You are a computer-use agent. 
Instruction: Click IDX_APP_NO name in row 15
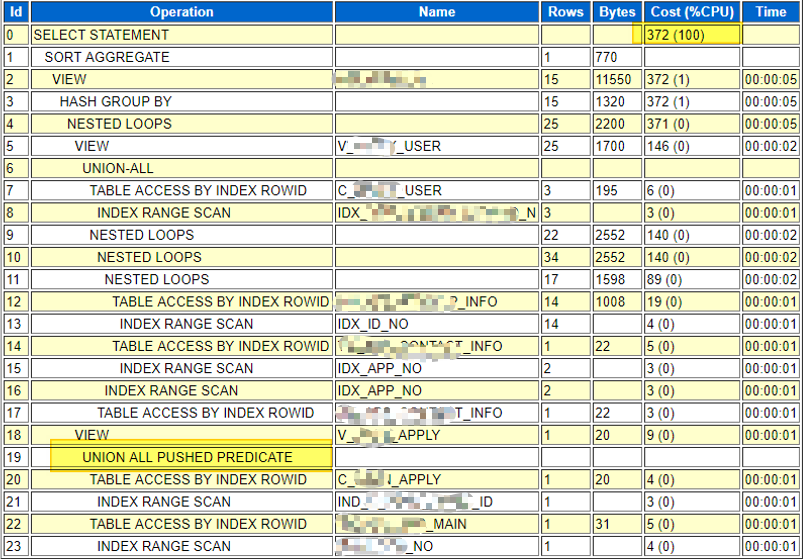[x=379, y=368]
